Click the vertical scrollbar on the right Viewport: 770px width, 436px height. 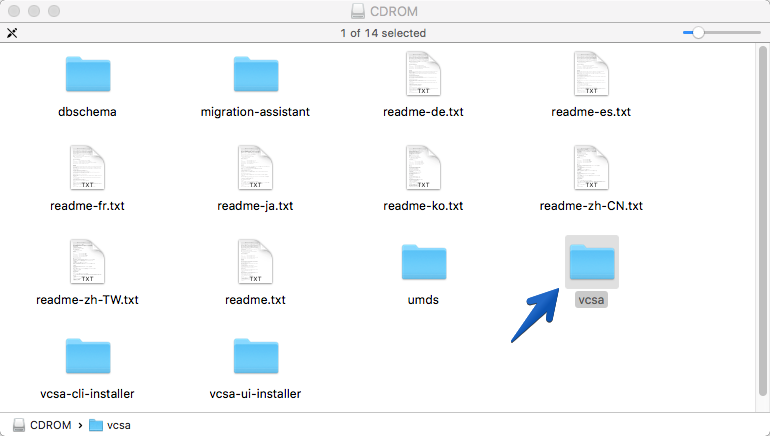tap(762, 221)
